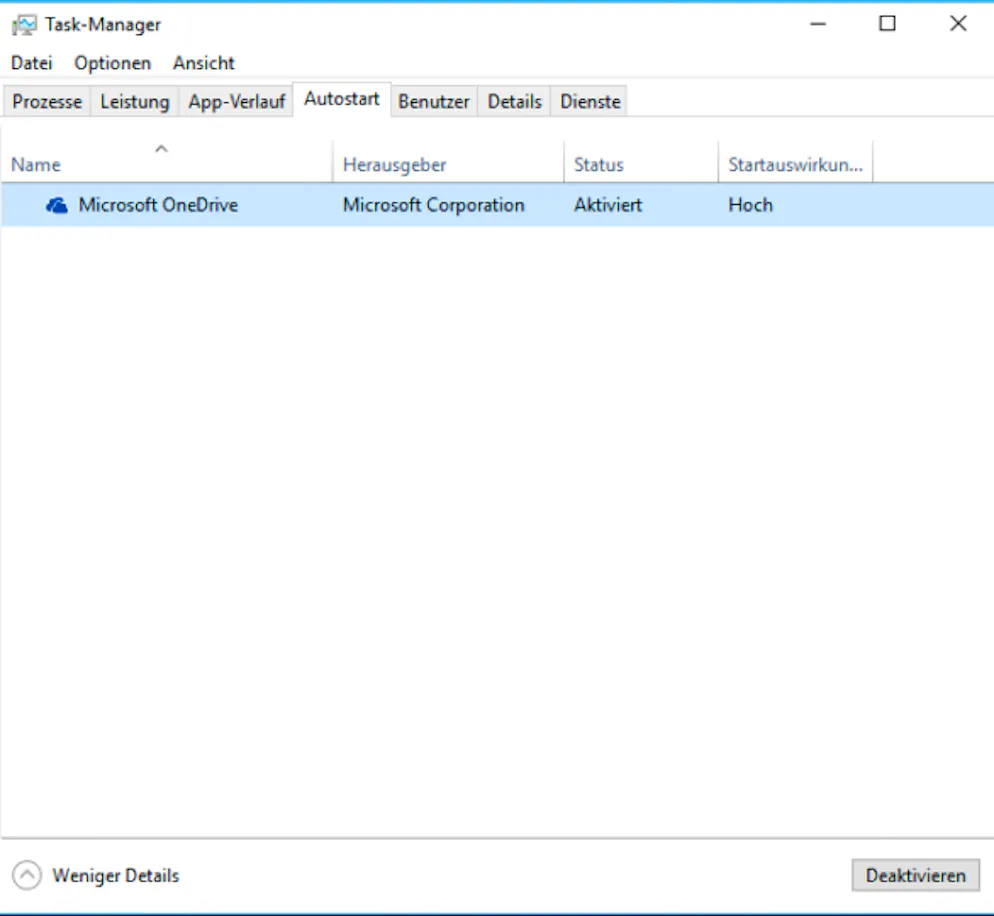The width and height of the screenshot is (994, 916).
Task: Open the Datei menu
Action: 32,63
